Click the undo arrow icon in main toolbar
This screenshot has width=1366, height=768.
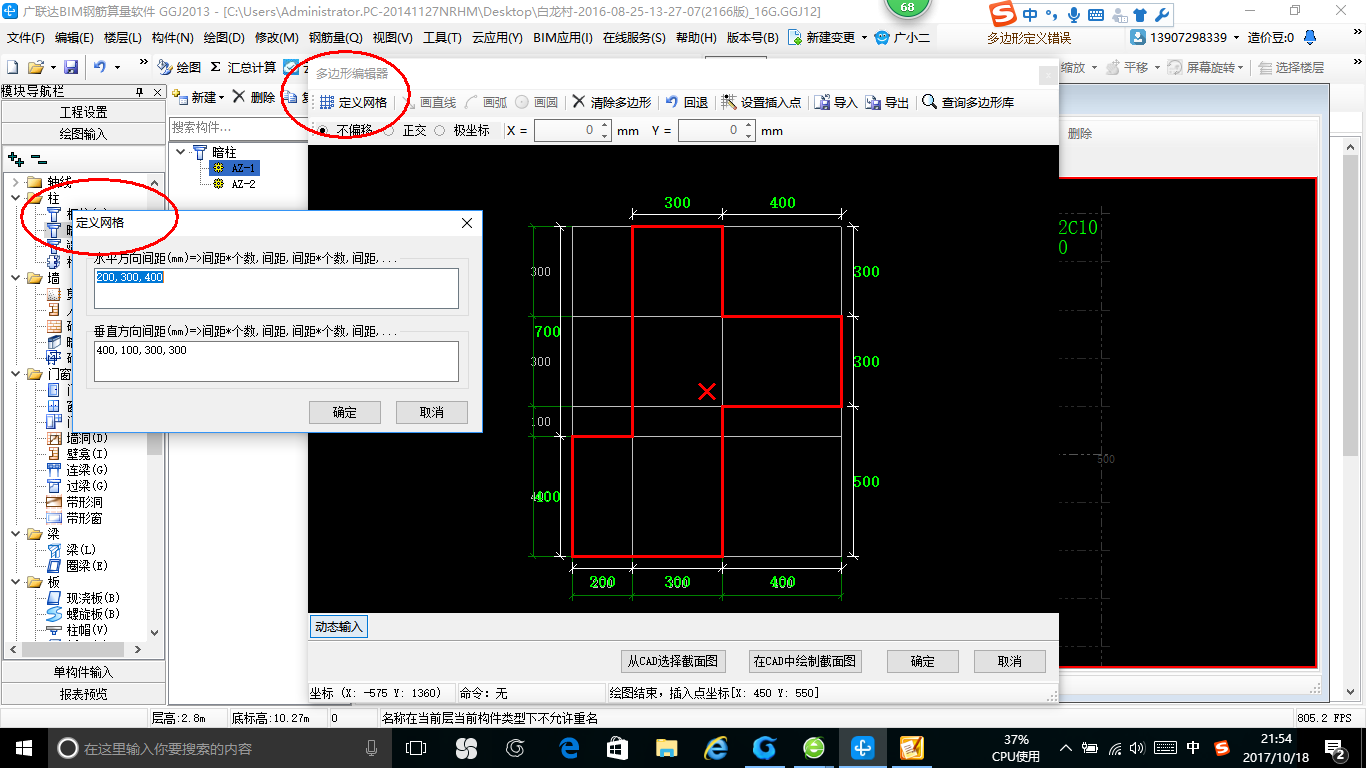coord(100,67)
